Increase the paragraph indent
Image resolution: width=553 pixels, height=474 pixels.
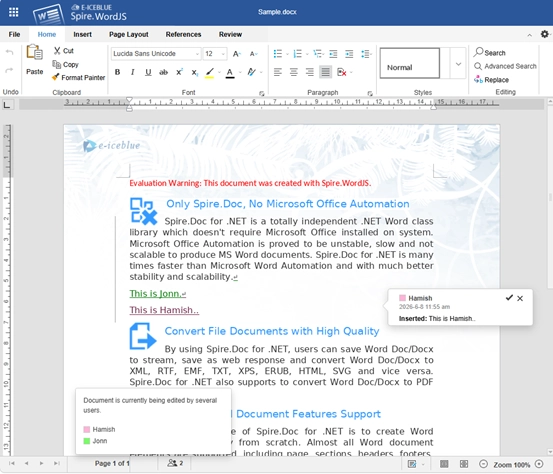[x=349, y=54]
